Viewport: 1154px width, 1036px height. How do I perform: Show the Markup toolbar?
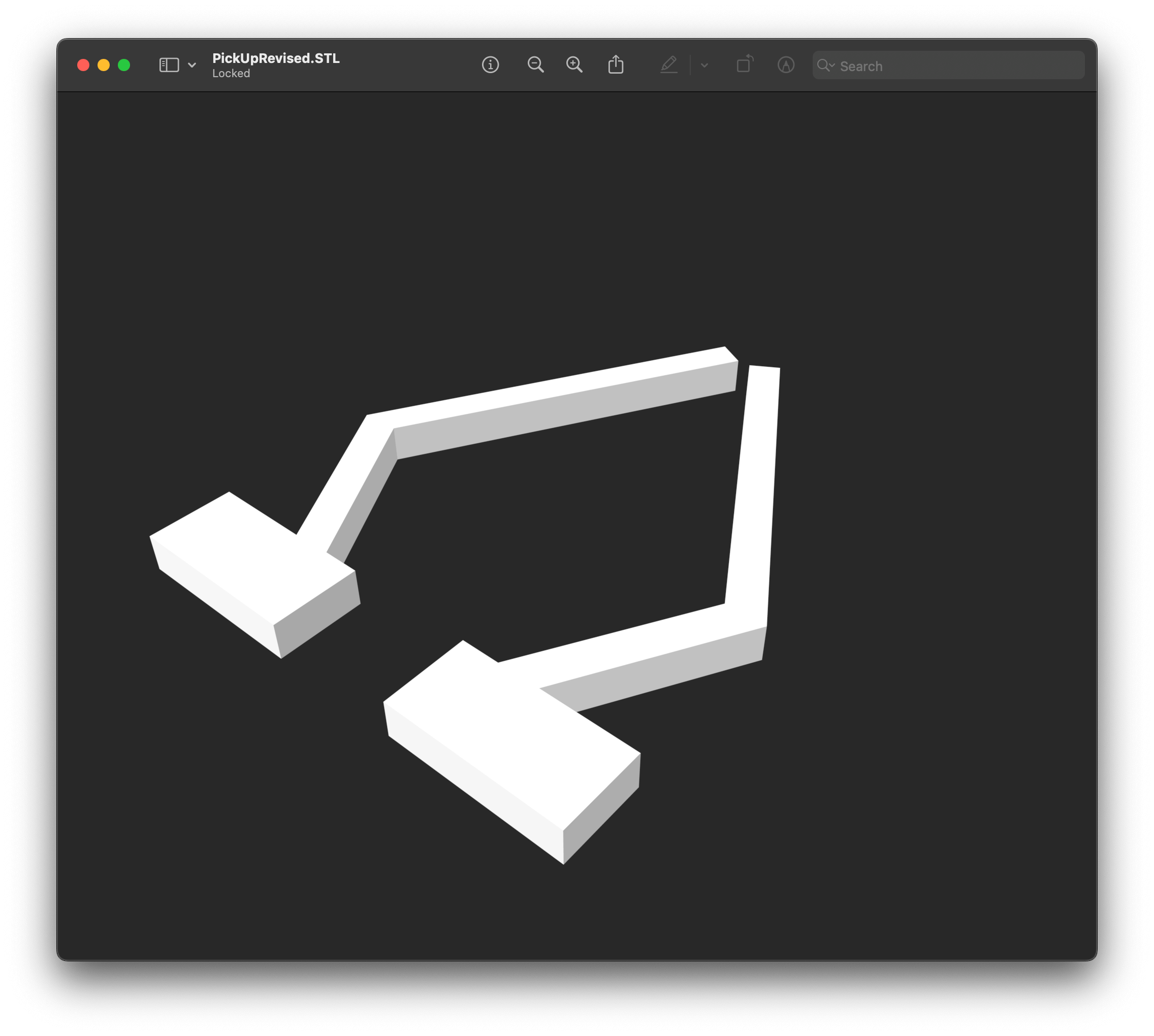(x=786, y=65)
